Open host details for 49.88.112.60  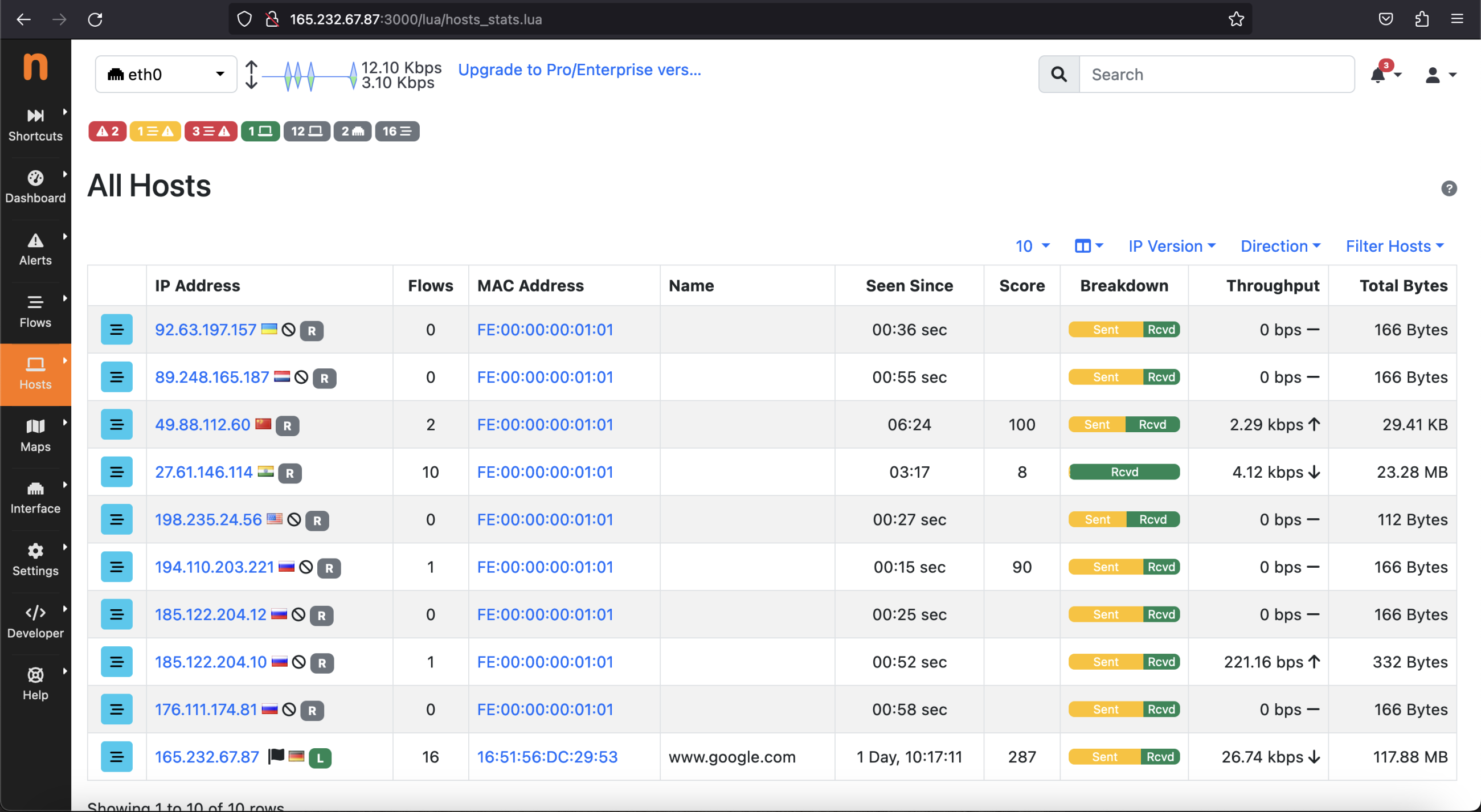(x=201, y=425)
